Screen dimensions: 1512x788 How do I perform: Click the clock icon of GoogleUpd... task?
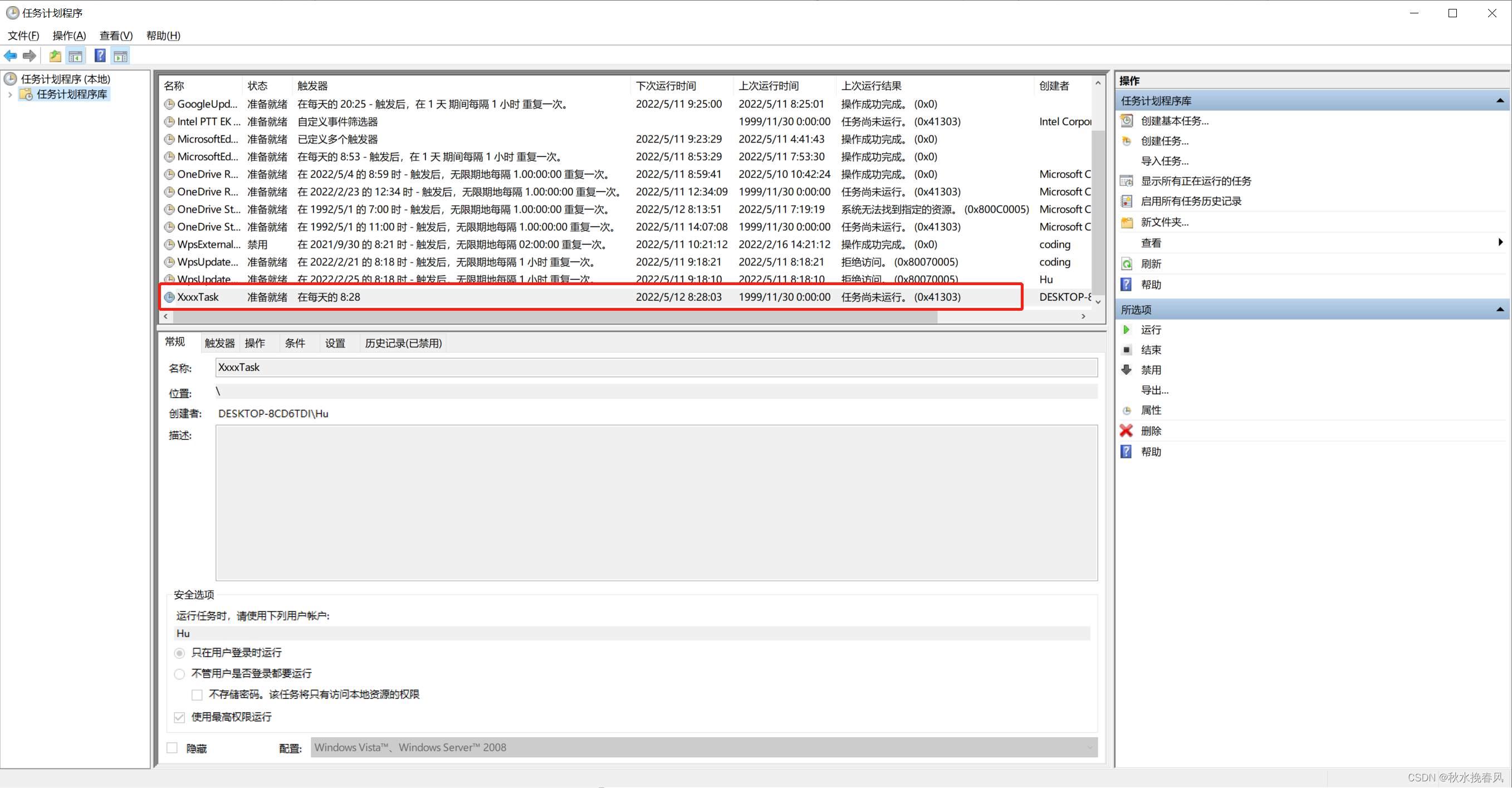coord(169,105)
